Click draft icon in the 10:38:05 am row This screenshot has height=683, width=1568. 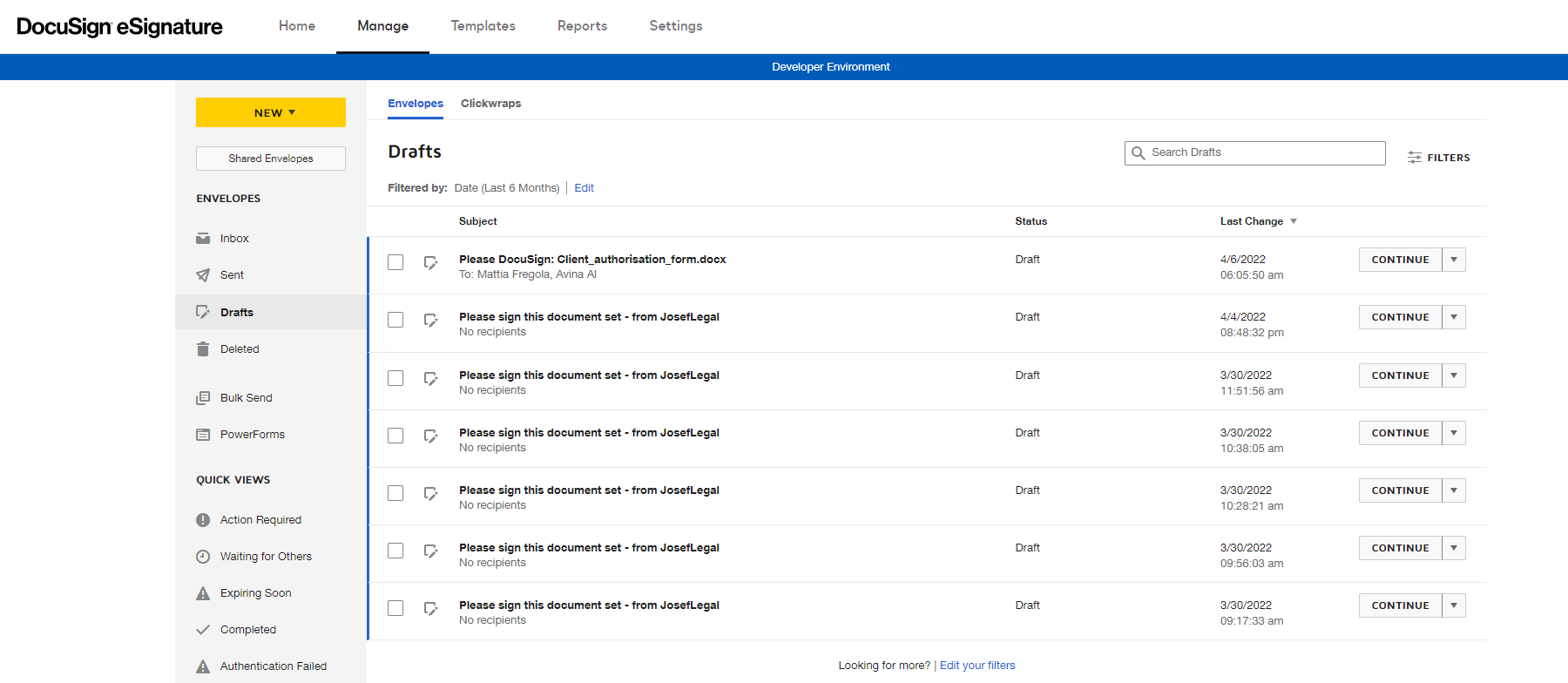tap(430, 436)
